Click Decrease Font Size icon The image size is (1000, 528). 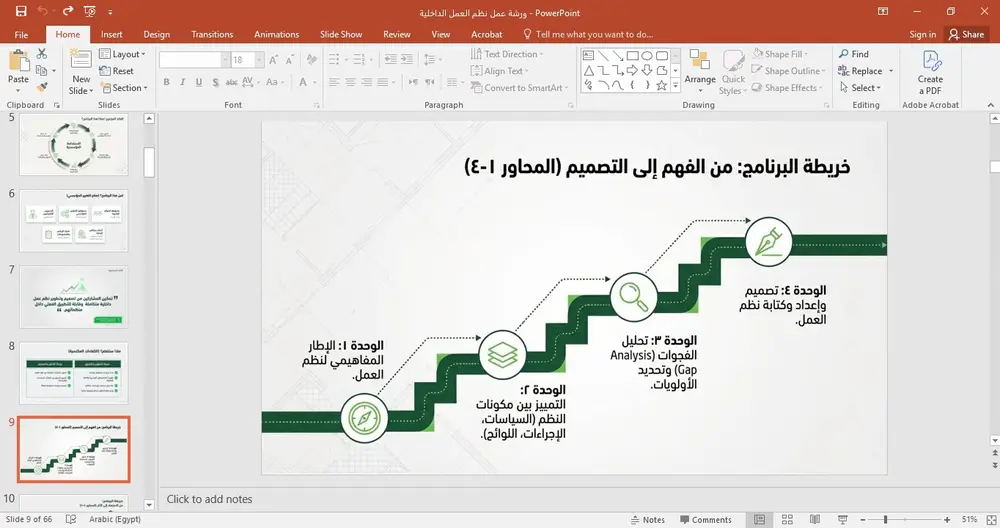290,60
